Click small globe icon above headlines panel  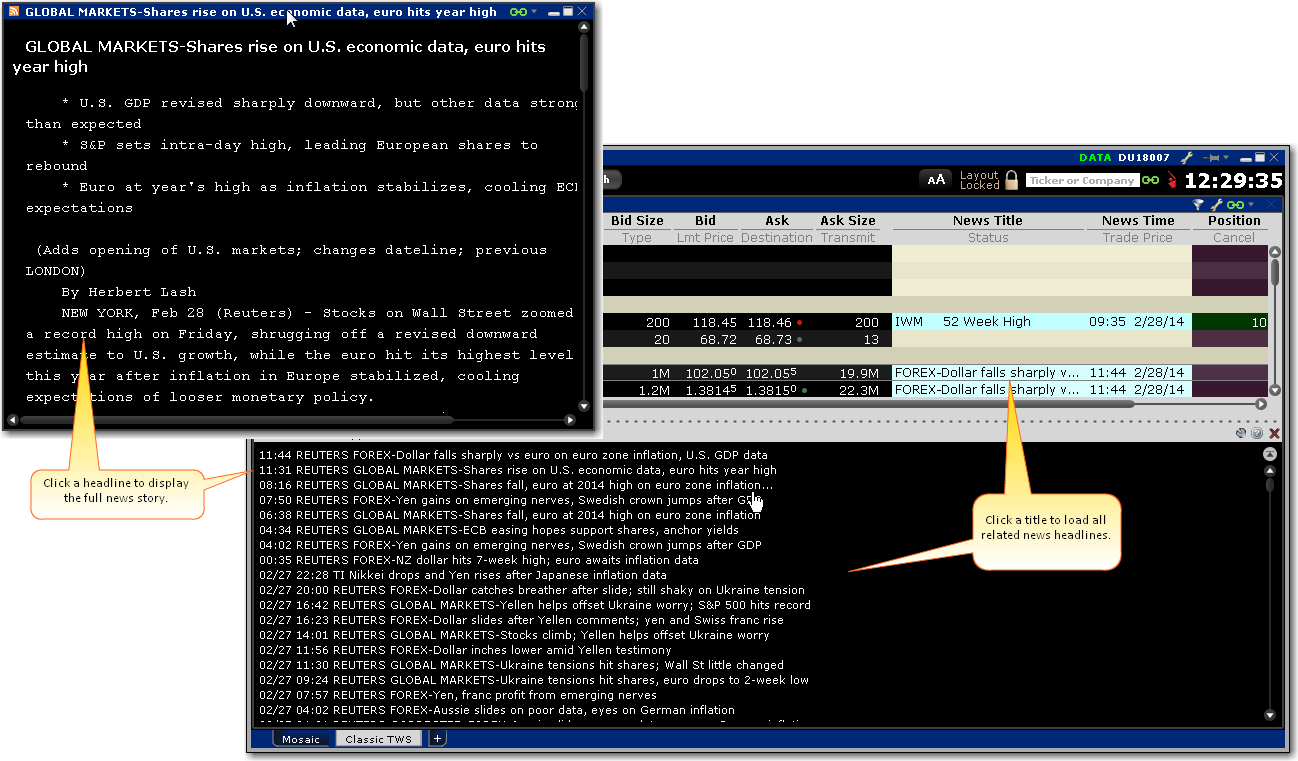click(x=1258, y=433)
